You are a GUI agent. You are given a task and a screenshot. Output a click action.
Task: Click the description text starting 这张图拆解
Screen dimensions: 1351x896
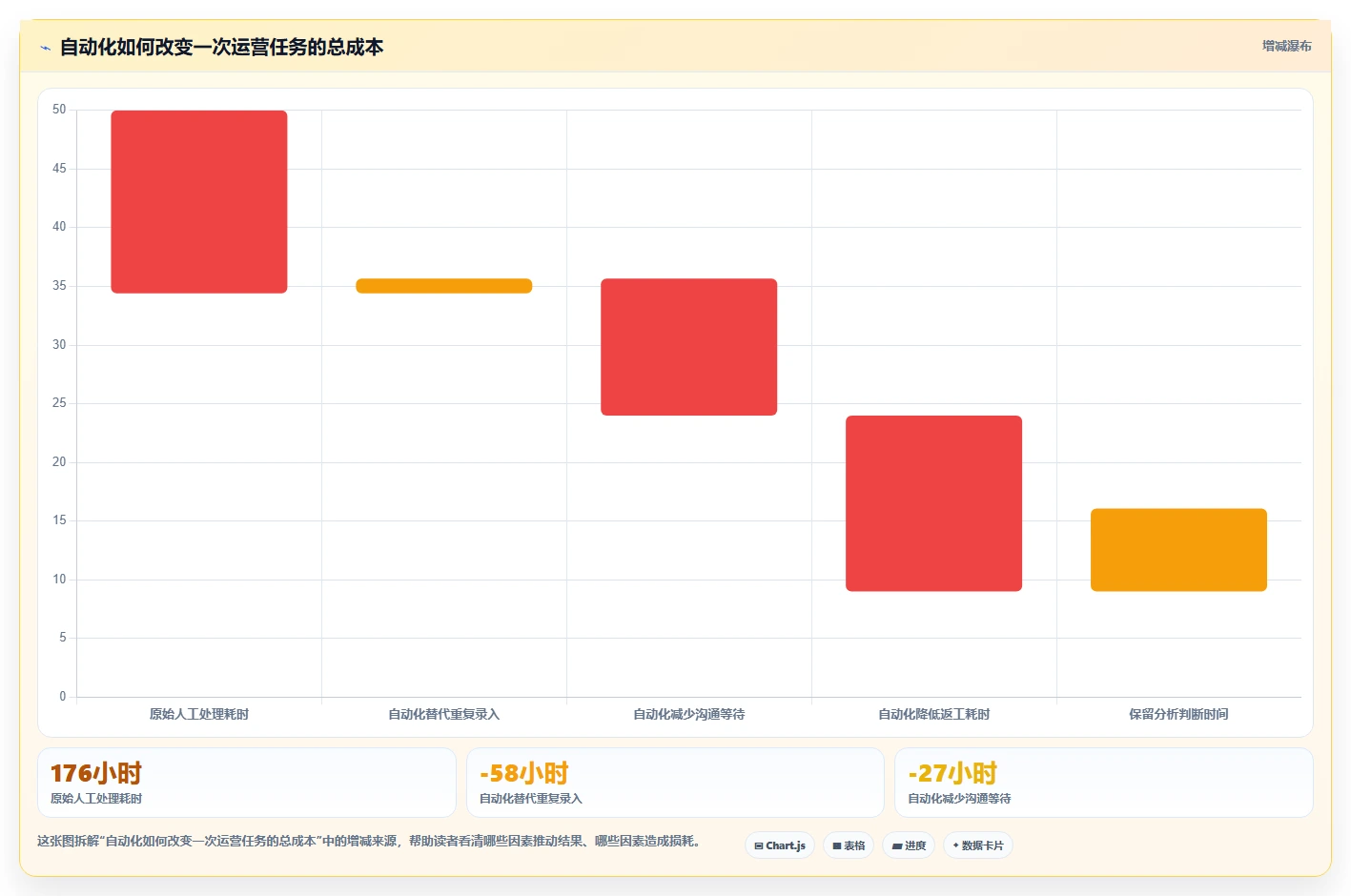[371, 841]
